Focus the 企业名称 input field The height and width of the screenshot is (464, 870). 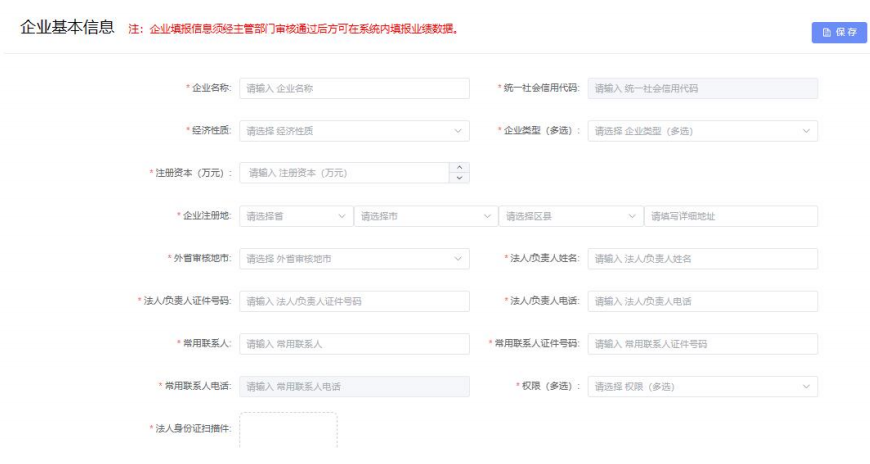(355, 88)
